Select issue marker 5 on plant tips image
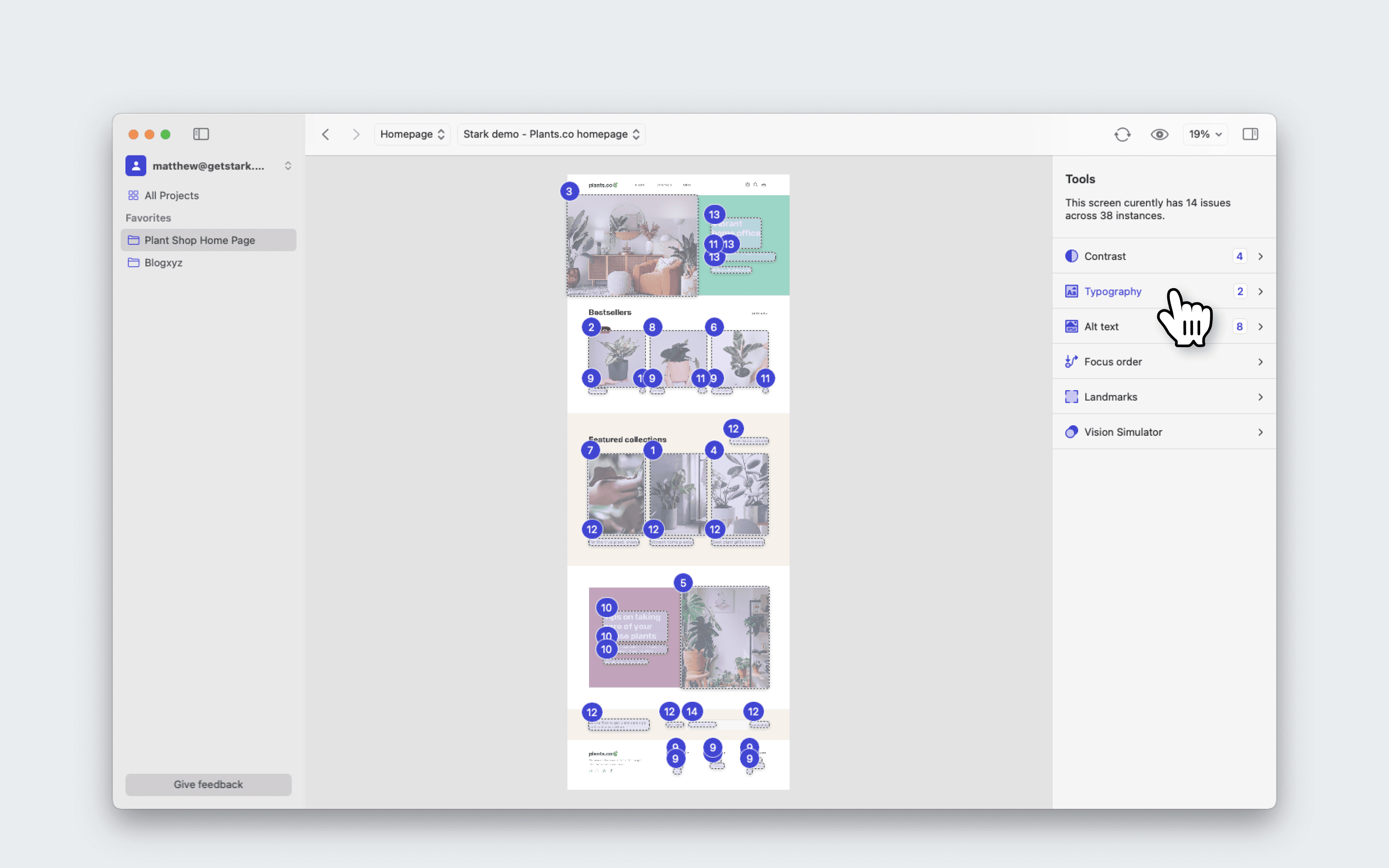1389x868 pixels. [x=683, y=583]
